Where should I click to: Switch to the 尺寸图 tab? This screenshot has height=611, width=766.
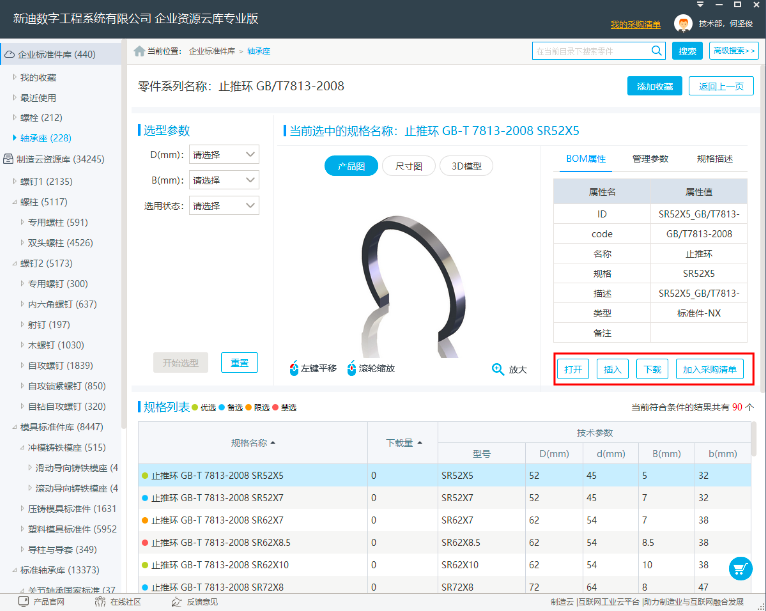coord(409,166)
